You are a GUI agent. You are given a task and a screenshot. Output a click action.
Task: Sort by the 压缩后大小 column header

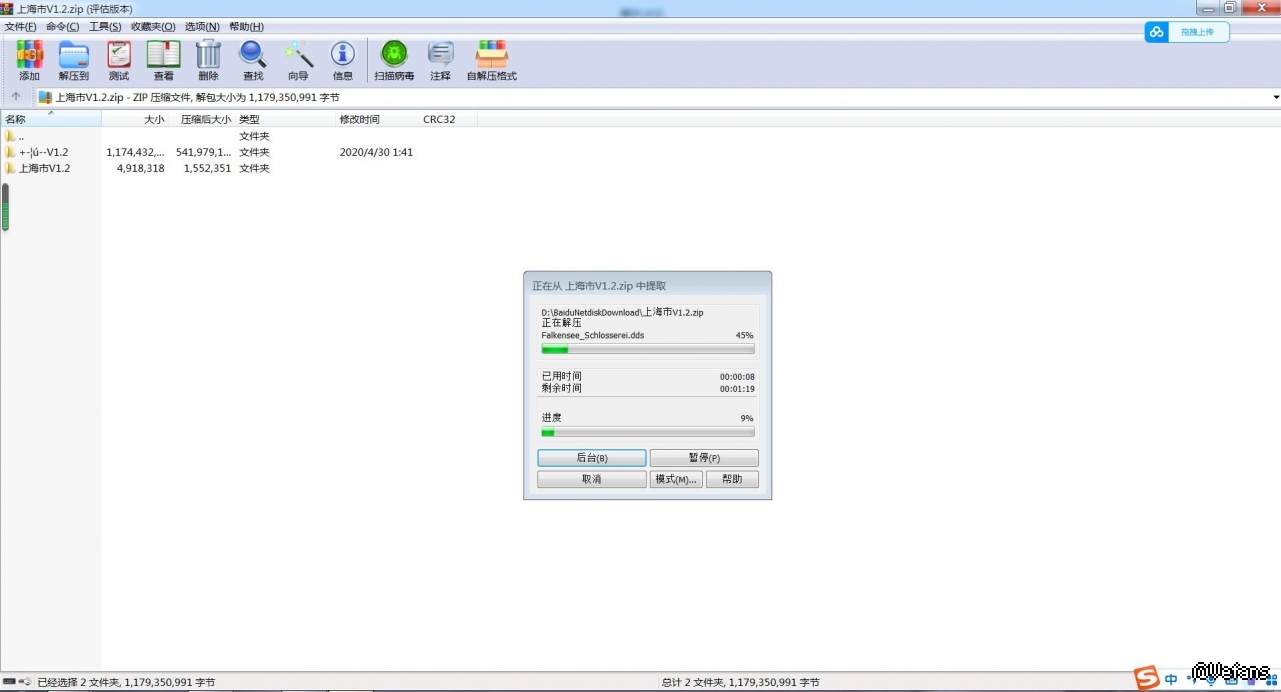201,119
